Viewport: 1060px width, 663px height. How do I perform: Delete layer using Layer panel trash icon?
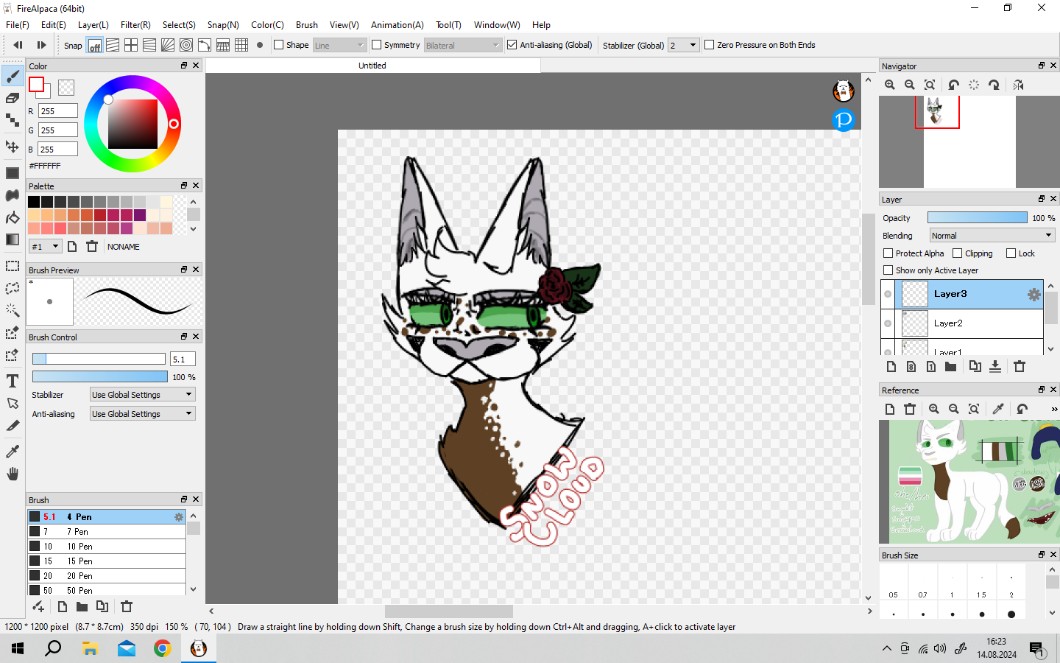[1020, 367]
